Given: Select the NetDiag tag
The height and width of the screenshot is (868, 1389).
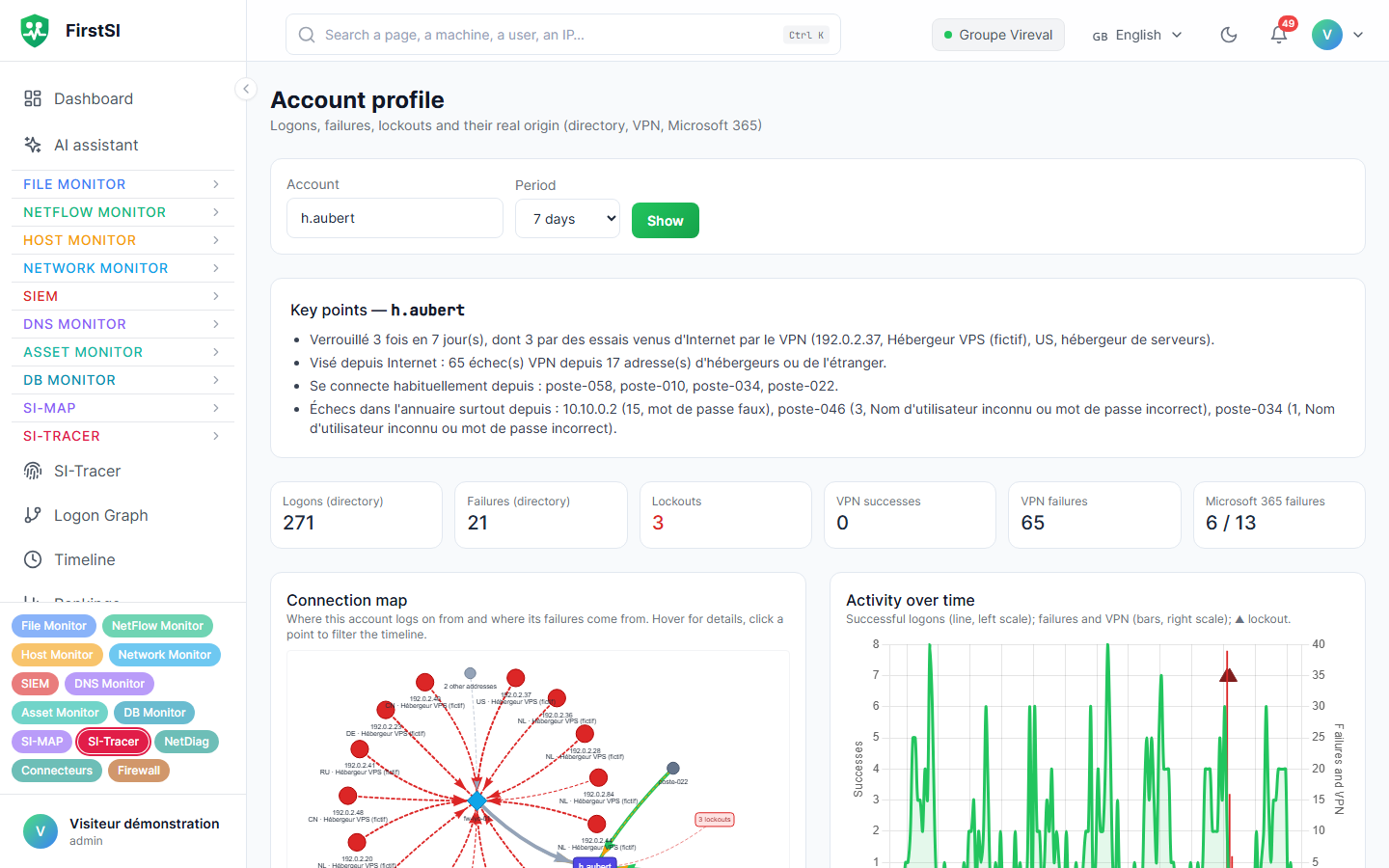Looking at the screenshot, I should click(186, 742).
